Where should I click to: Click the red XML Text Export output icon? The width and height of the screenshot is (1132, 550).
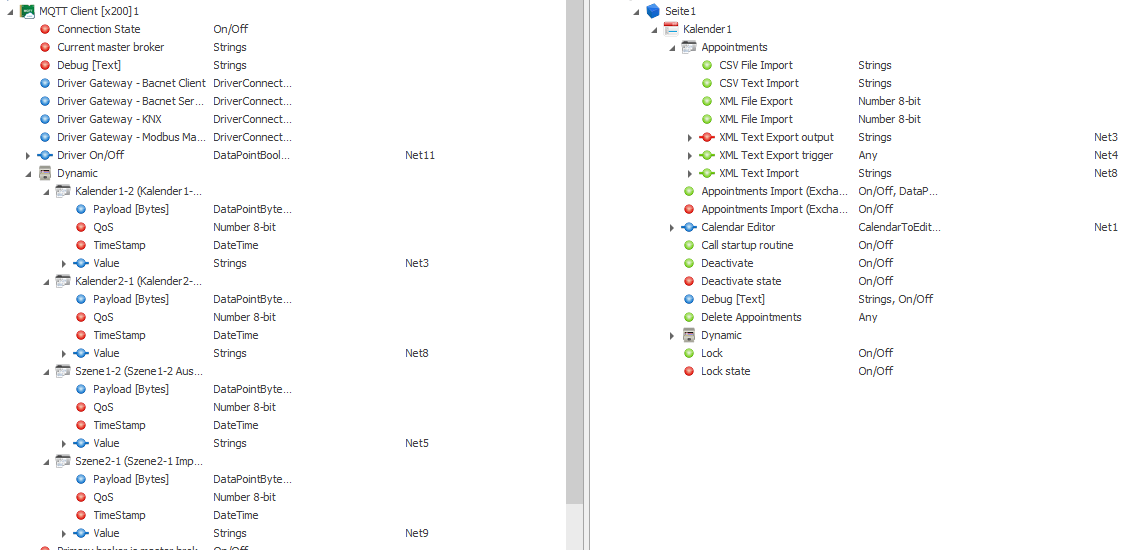point(707,137)
